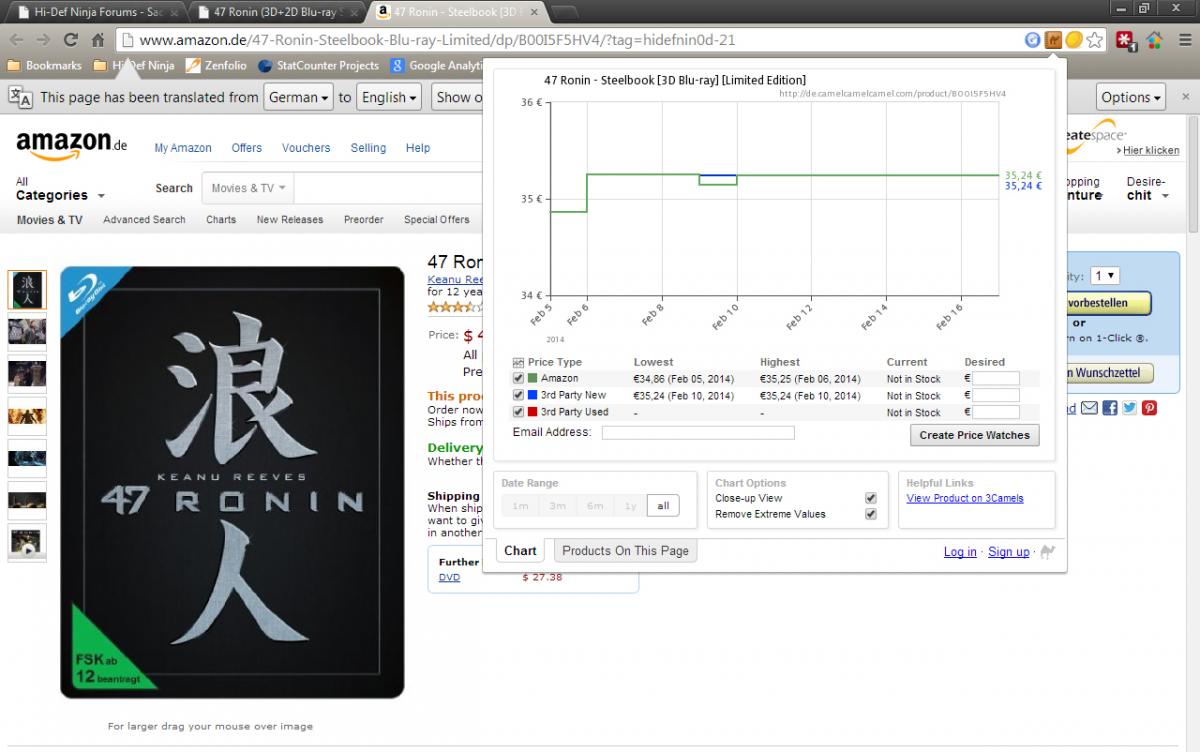
Task: Close the Hi-Def Ninja Forums tab
Action: point(173,12)
